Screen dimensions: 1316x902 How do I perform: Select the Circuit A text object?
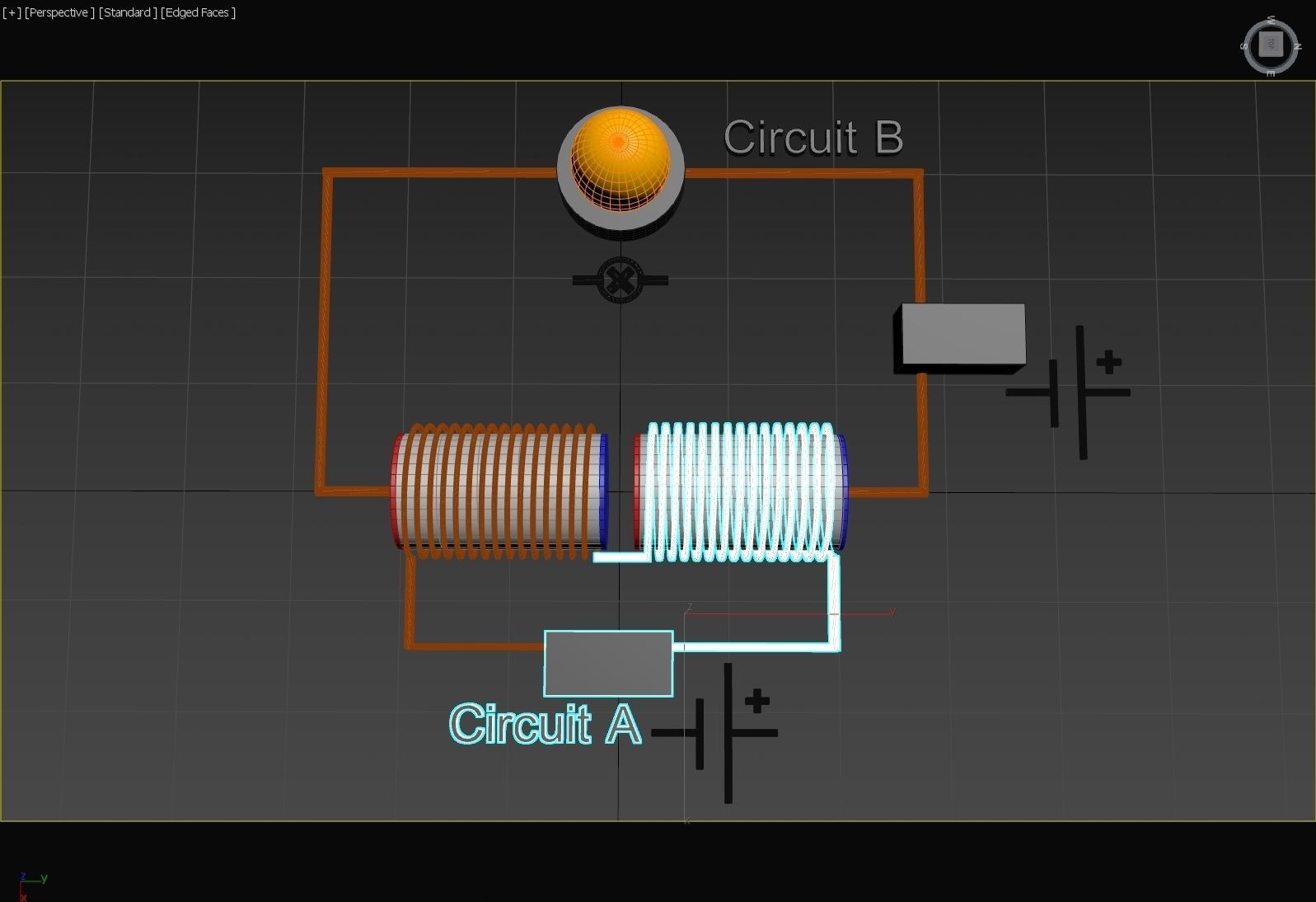[x=545, y=724]
